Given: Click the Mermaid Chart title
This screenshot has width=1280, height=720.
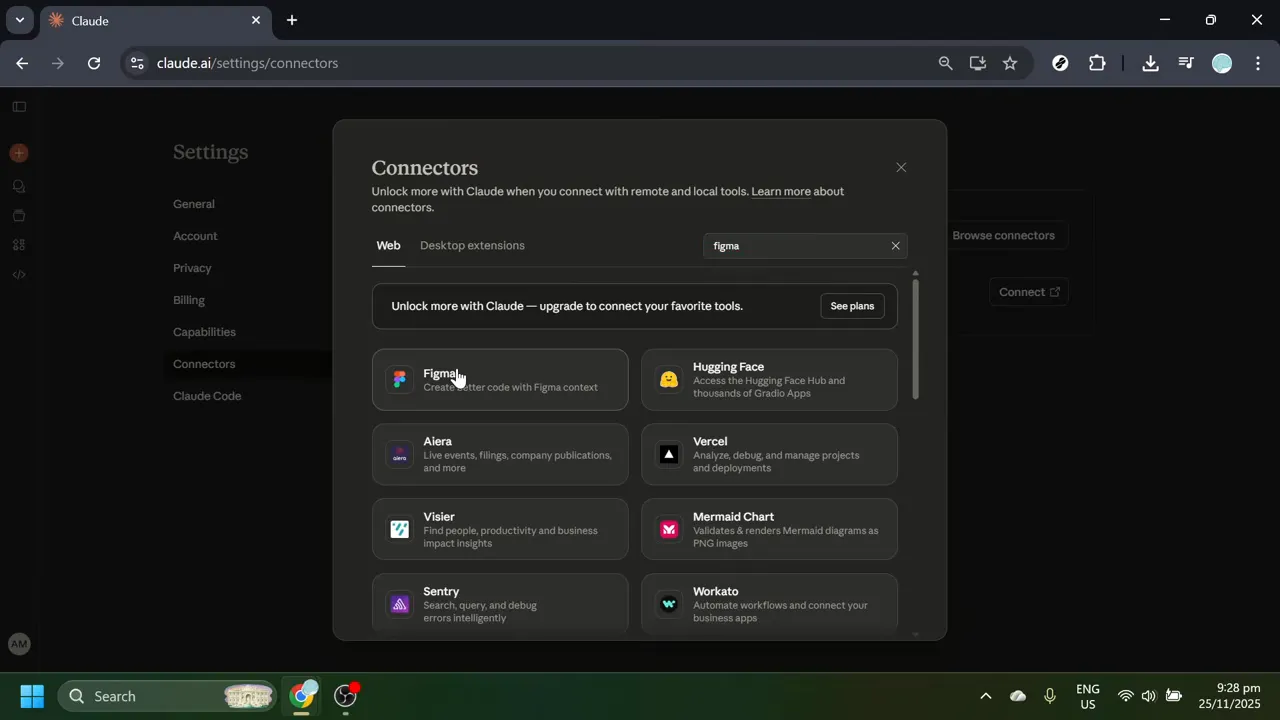Looking at the screenshot, I should (x=733, y=517).
